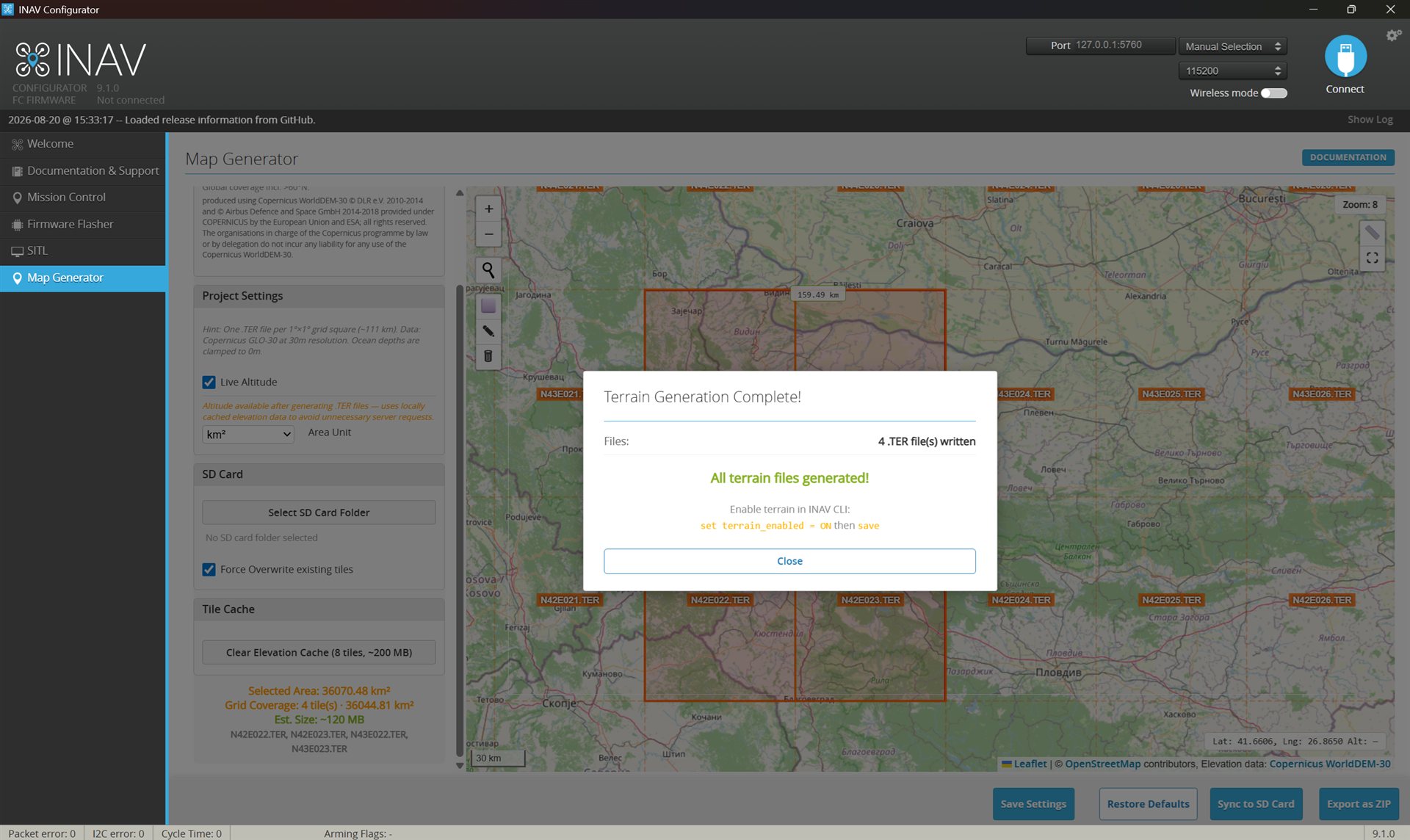This screenshot has width=1410, height=840.
Task: Open the Copernicus WorldDEM-30 link
Action: pyautogui.click(x=1330, y=764)
